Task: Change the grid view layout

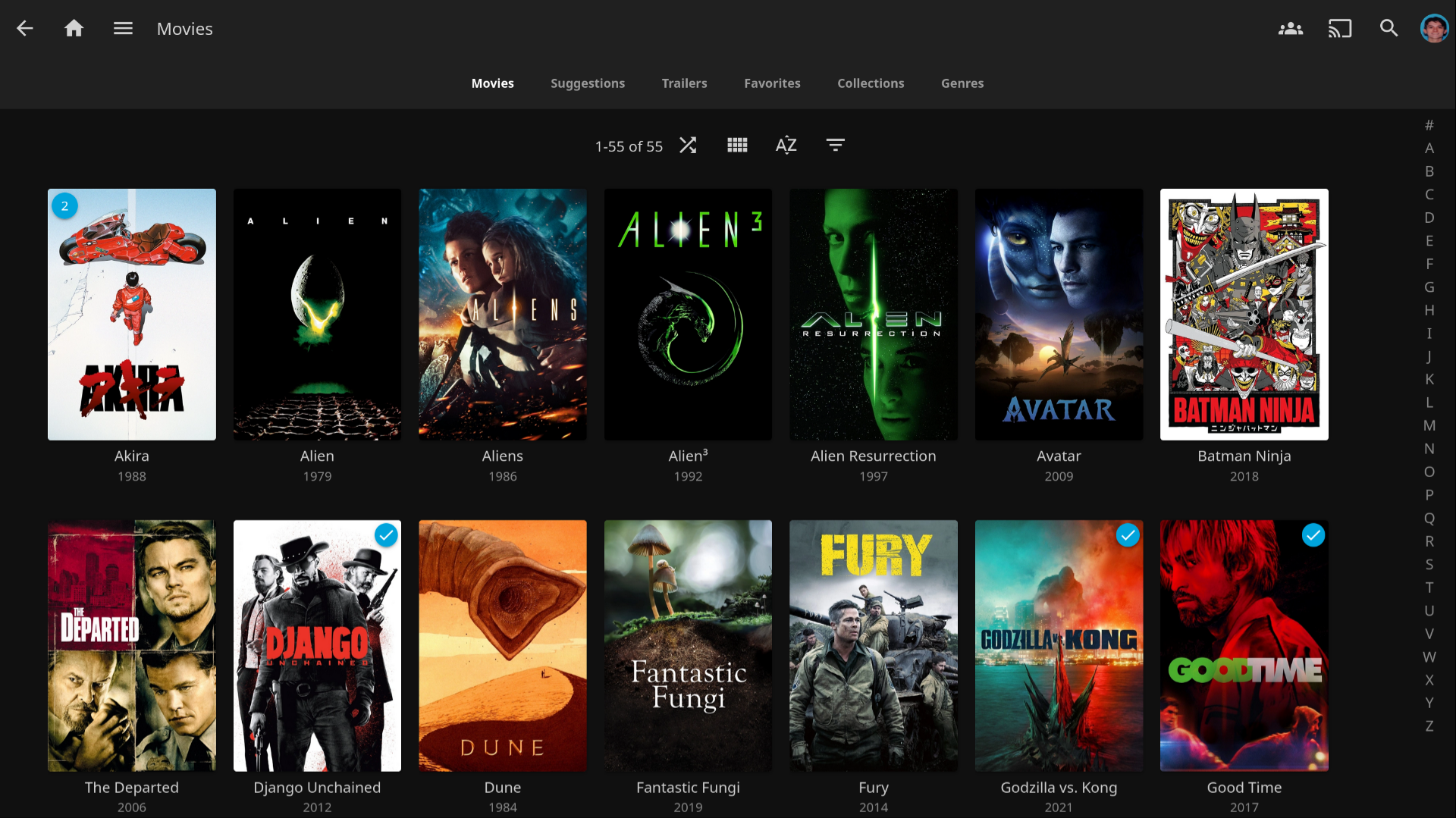Action: 737,146
